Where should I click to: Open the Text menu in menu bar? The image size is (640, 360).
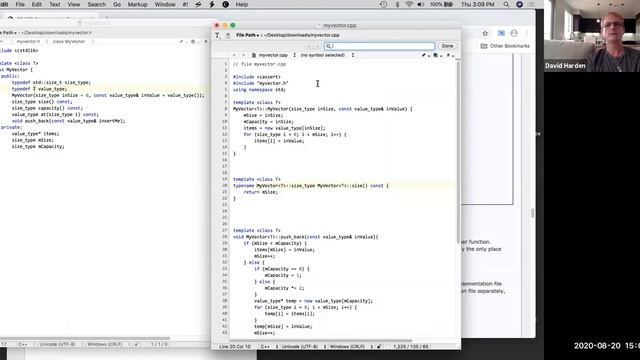coord(55,4)
